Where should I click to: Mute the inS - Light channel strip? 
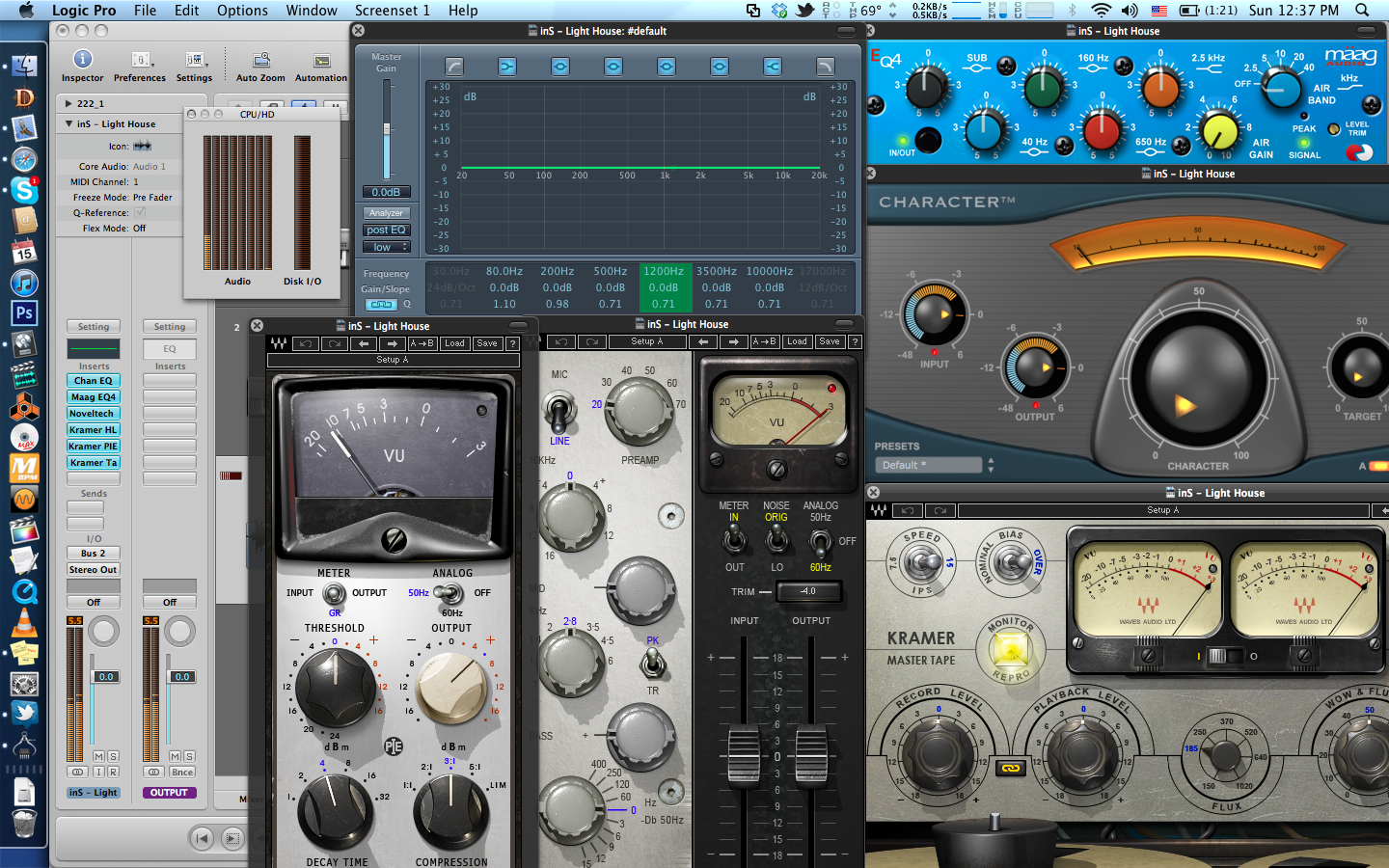tap(98, 756)
